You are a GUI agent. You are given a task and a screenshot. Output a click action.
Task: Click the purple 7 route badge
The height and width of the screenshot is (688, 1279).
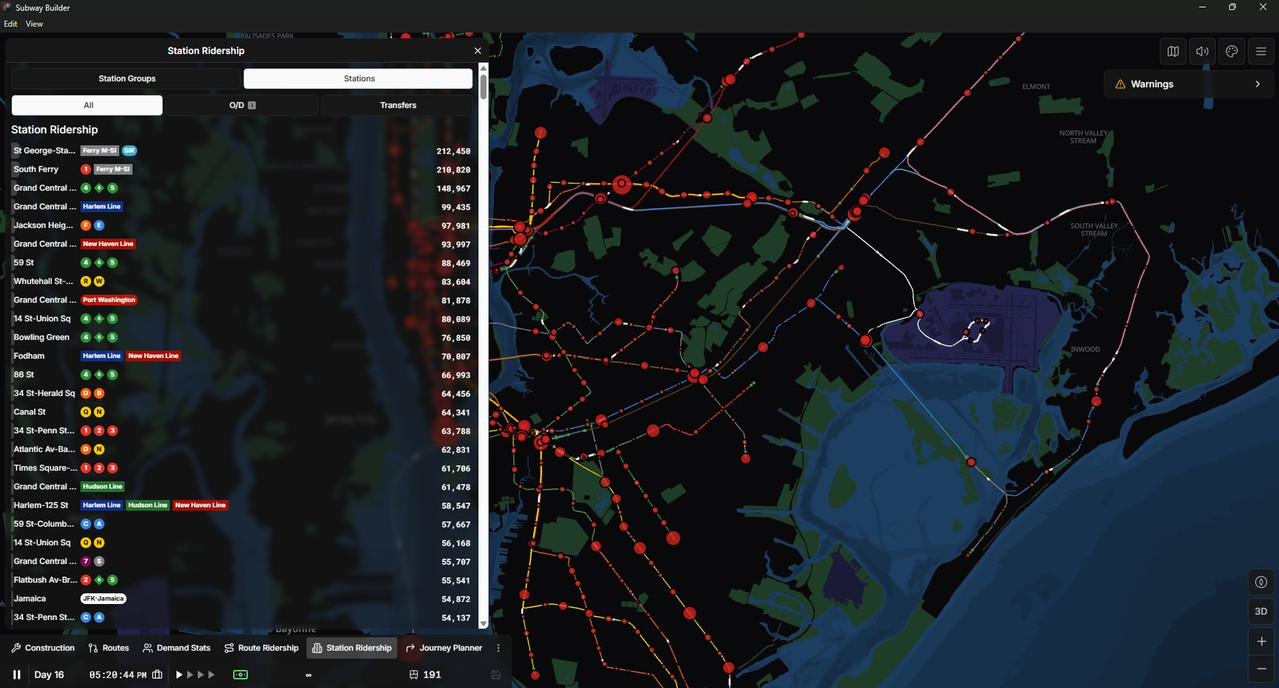click(86, 561)
